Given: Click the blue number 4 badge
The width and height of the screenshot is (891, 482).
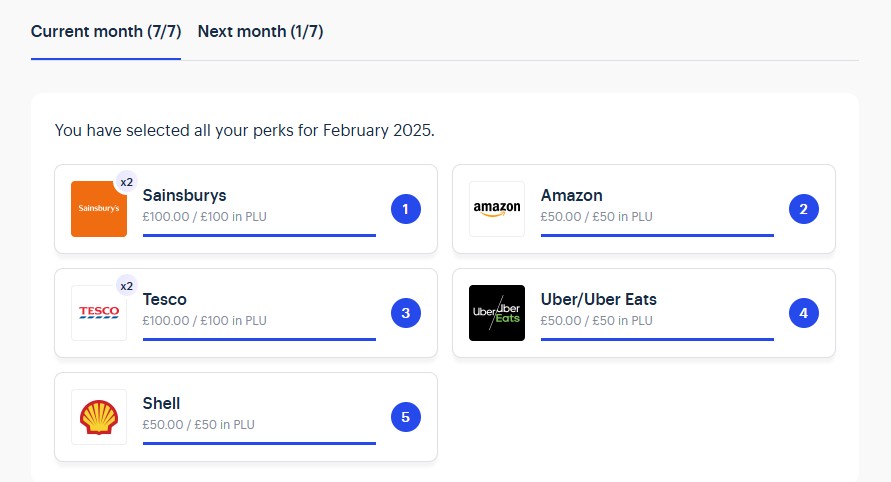Looking at the screenshot, I should point(803,313).
